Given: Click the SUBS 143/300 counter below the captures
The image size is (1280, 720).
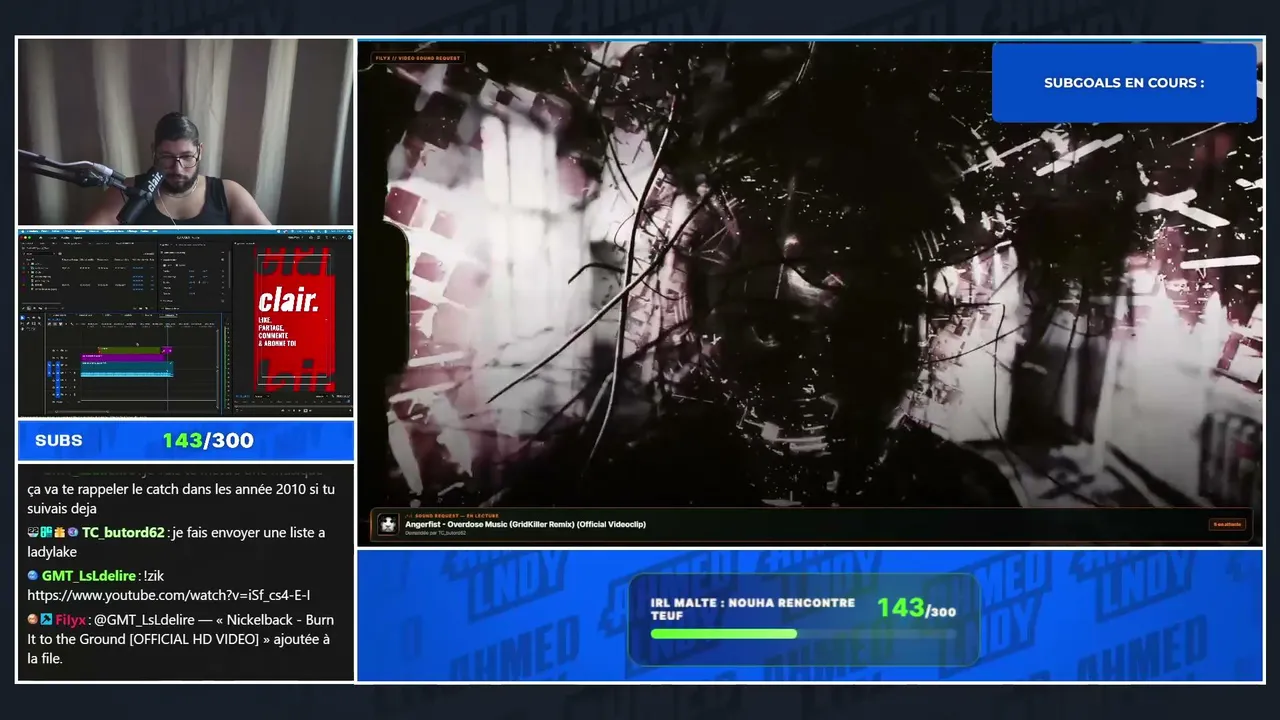Looking at the screenshot, I should [186, 441].
